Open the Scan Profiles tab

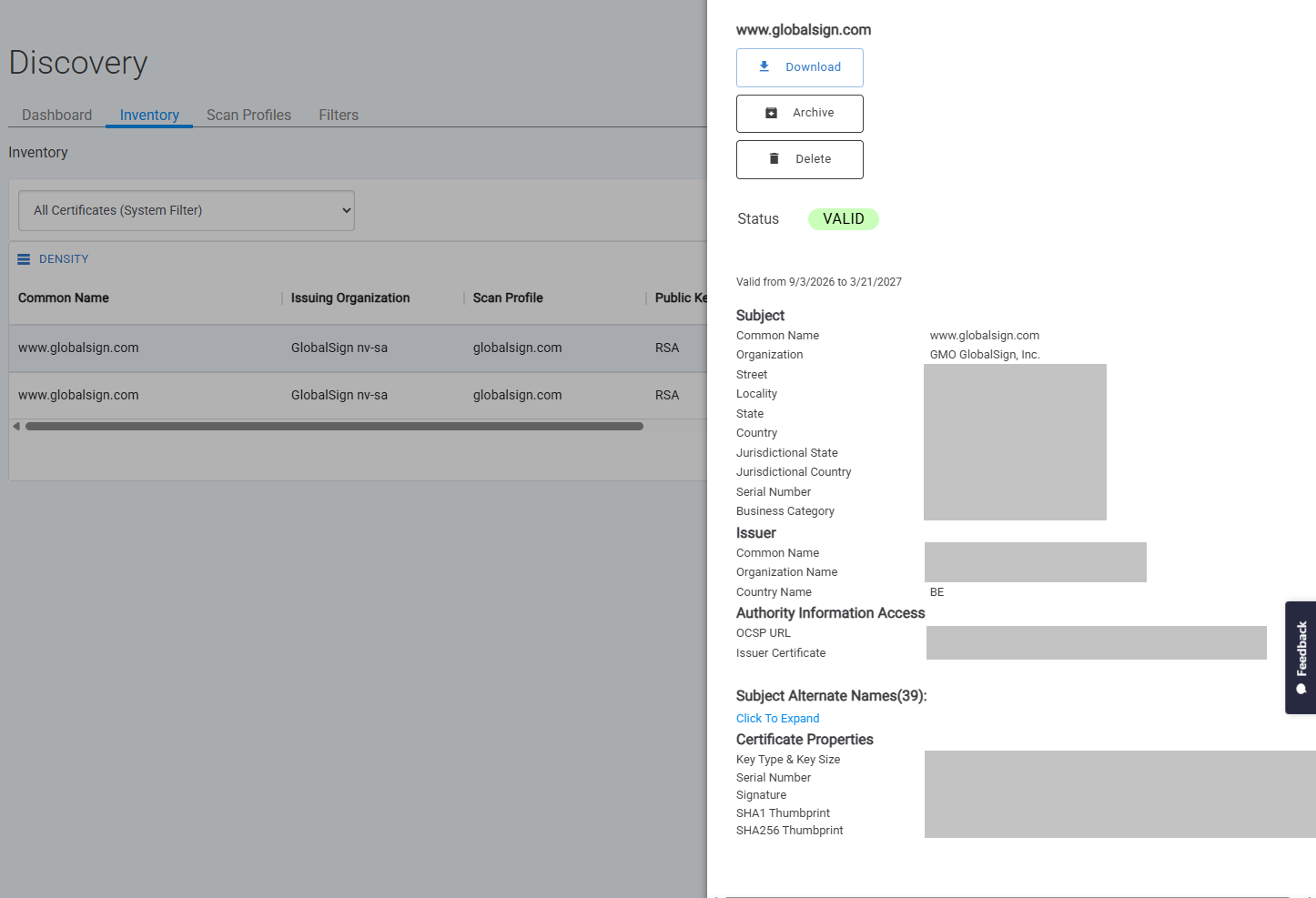pyautogui.click(x=248, y=115)
